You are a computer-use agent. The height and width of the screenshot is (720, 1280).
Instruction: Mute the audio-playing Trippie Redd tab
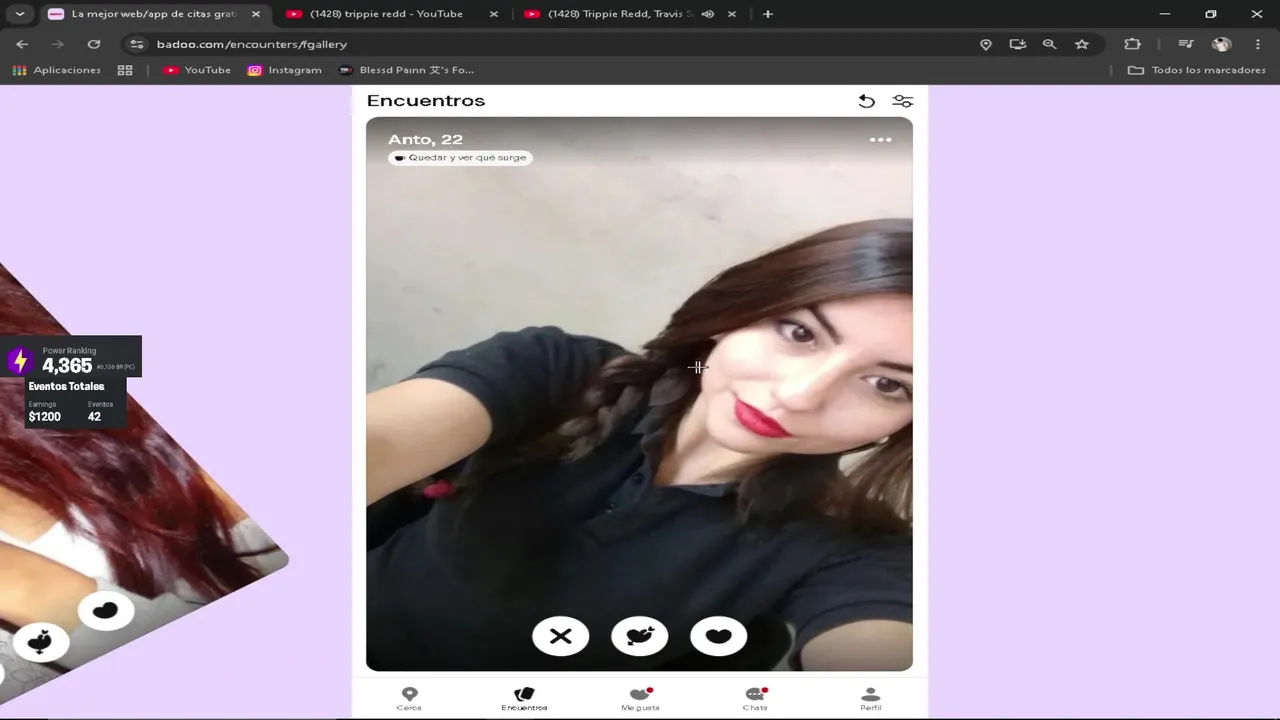708,14
